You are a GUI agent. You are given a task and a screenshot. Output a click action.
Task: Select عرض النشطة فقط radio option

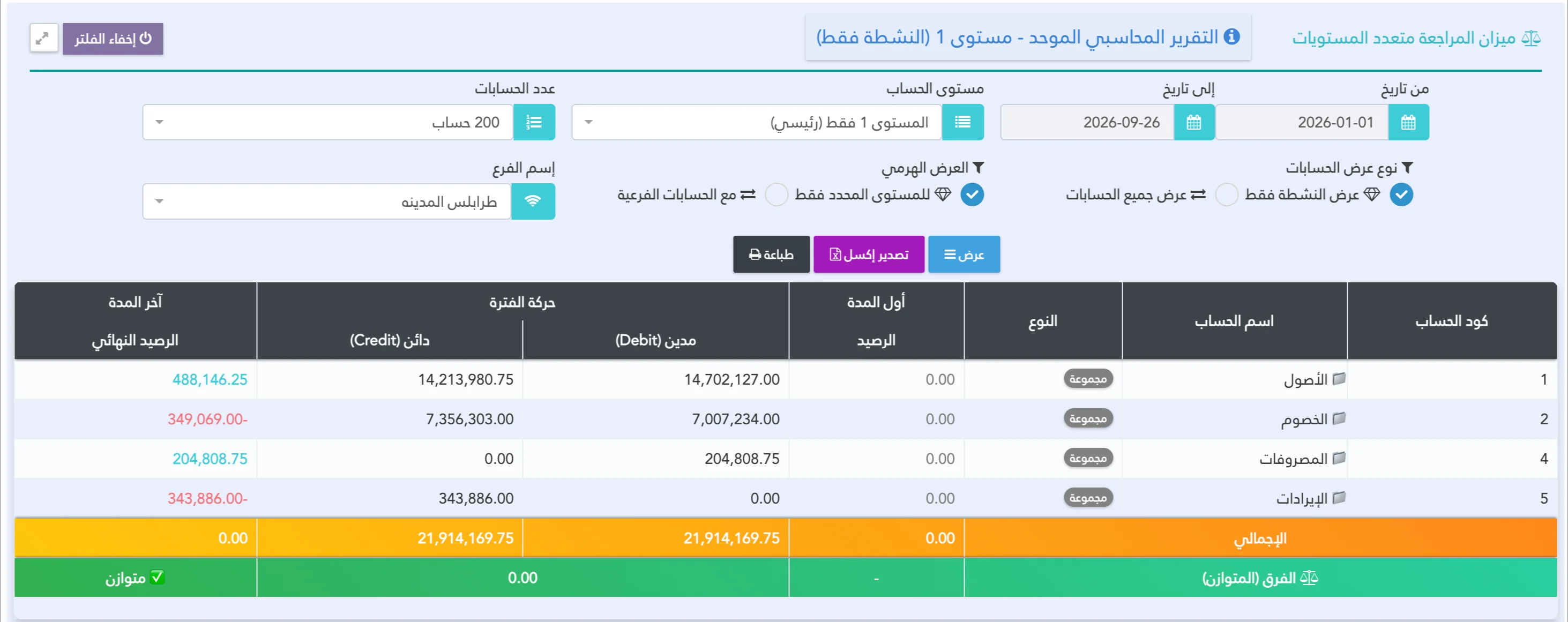(x=1401, y=195)
